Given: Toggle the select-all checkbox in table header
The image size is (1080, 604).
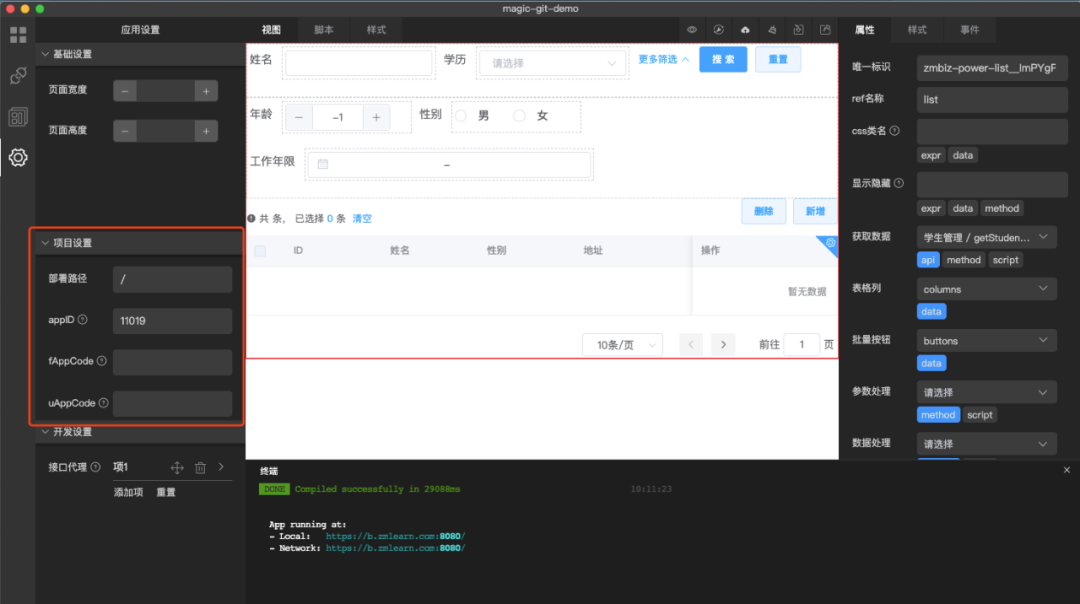Looking at the screenshot, I should pos(260,251).
